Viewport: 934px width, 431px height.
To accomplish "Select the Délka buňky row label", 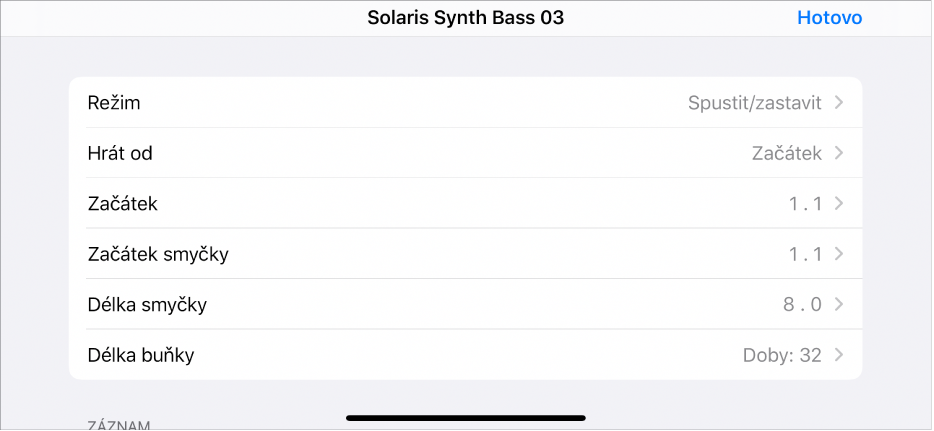I will (x=143, y=354).
